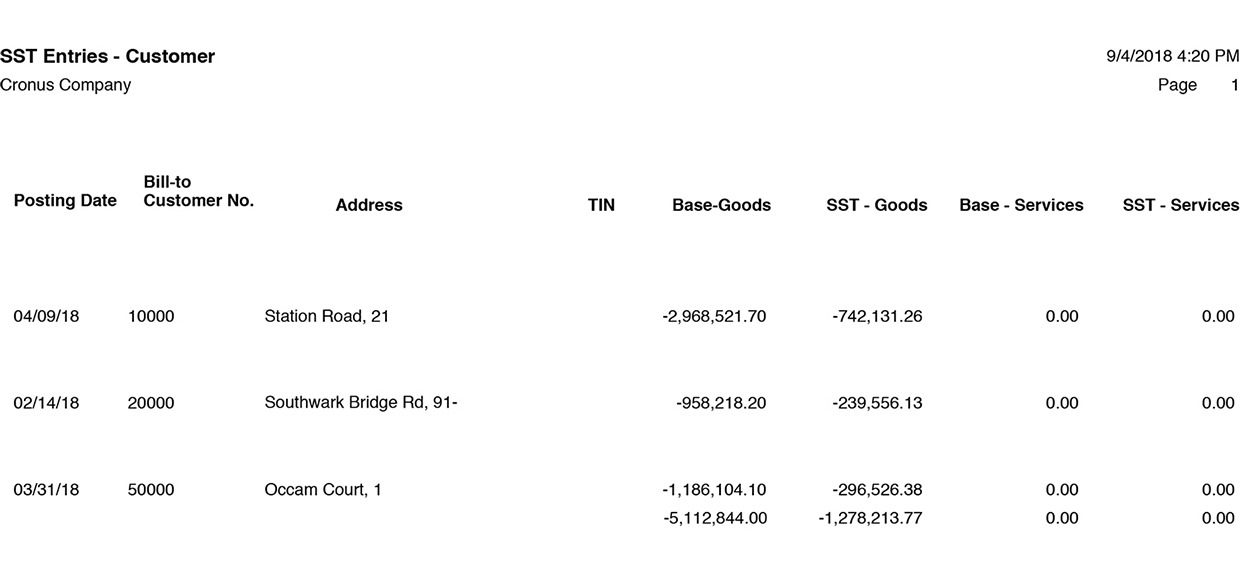Click the Base - Services column header
This screenshot has width=1240, height=569.
point(1021,205)
